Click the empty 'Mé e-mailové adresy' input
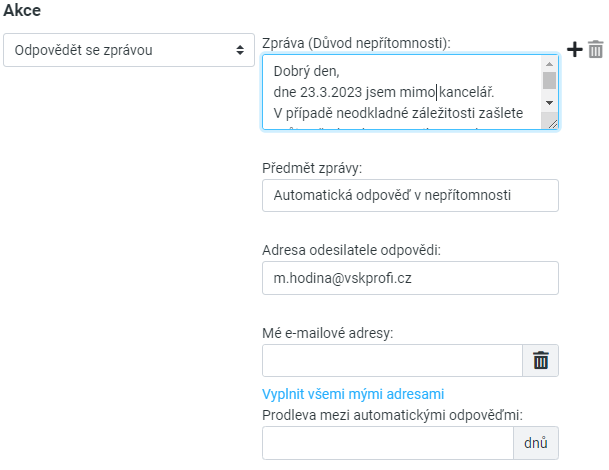Screen dimensions: 609x470 391,361
